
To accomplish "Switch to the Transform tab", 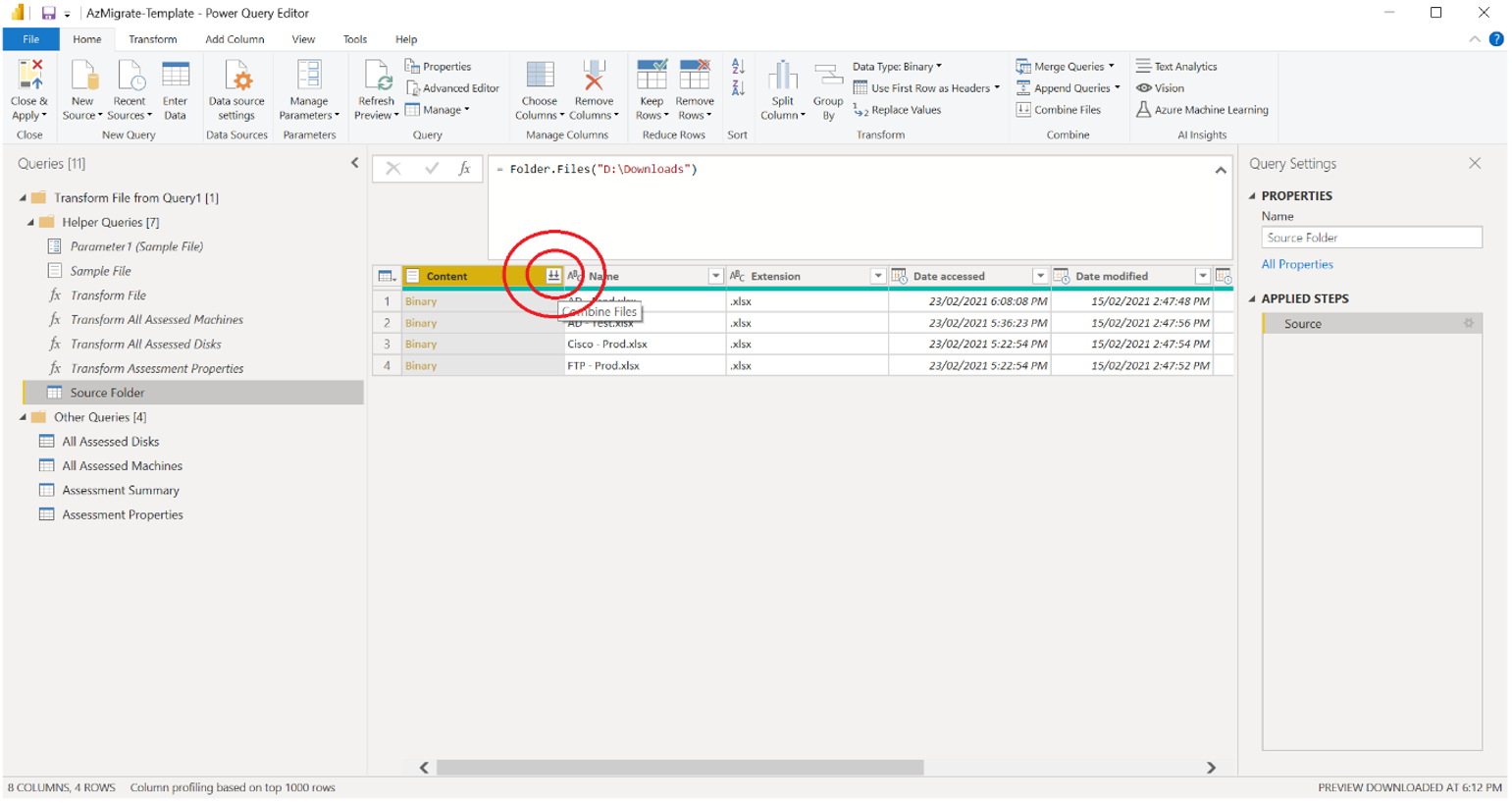I will point(153,39).
